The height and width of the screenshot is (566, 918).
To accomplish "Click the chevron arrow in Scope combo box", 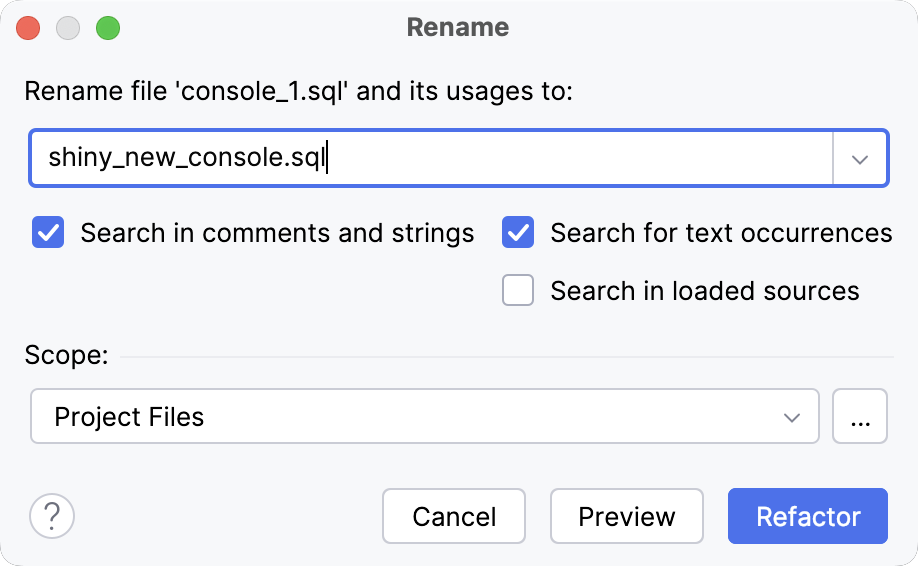I will tap(792, 416).
